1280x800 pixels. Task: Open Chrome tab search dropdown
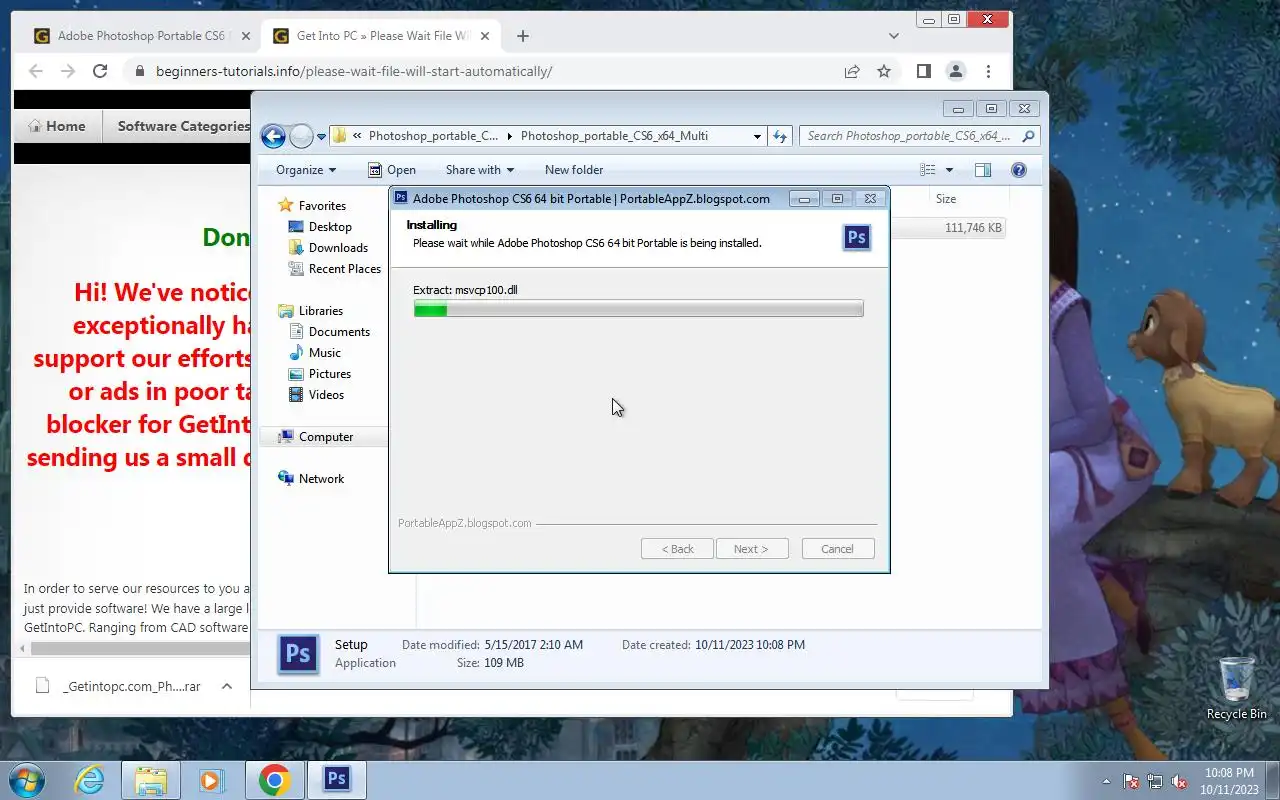[x=893, y=36]
